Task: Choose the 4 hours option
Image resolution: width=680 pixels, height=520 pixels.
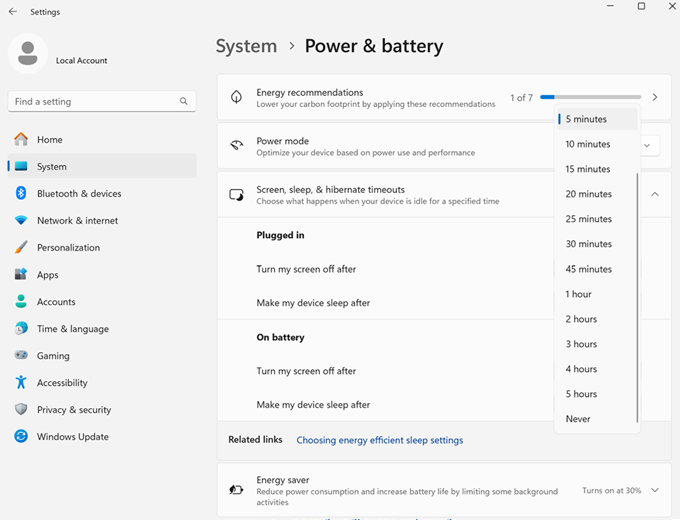Action: pyautogui.click(x=597, y=369)
